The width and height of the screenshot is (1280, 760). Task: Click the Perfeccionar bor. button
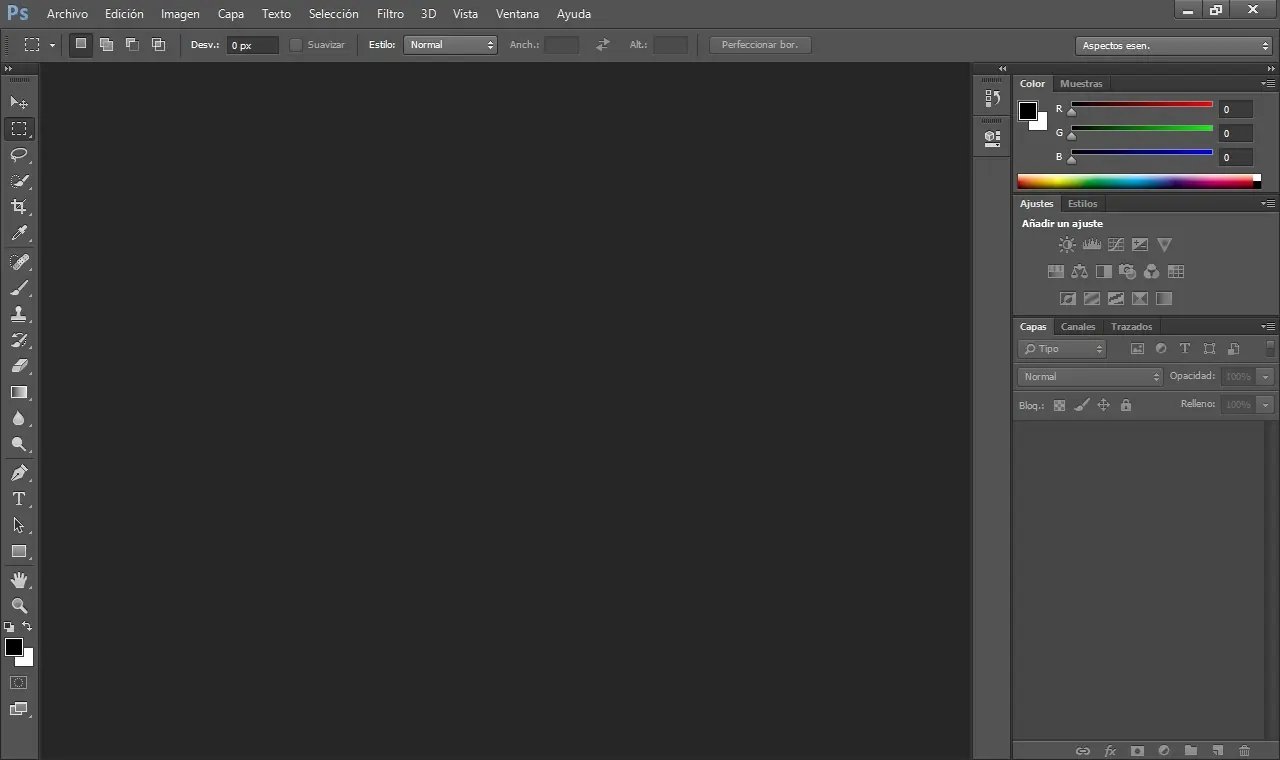click(x=760, y=44)
